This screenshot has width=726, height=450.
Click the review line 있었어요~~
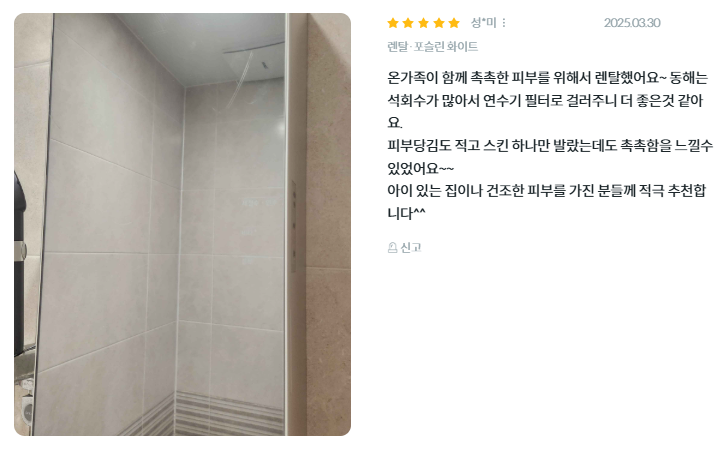click(420, 168)
